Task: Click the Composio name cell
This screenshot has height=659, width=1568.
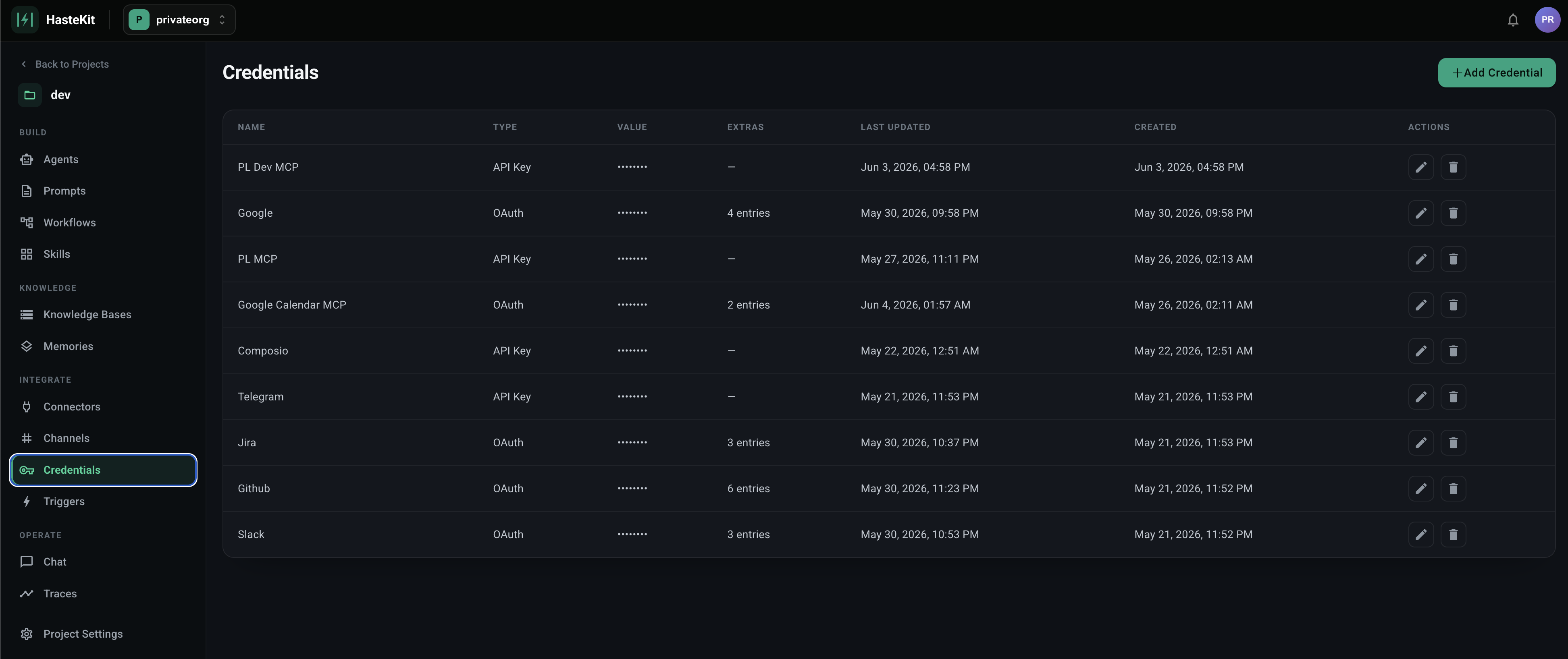Action: 262,351
